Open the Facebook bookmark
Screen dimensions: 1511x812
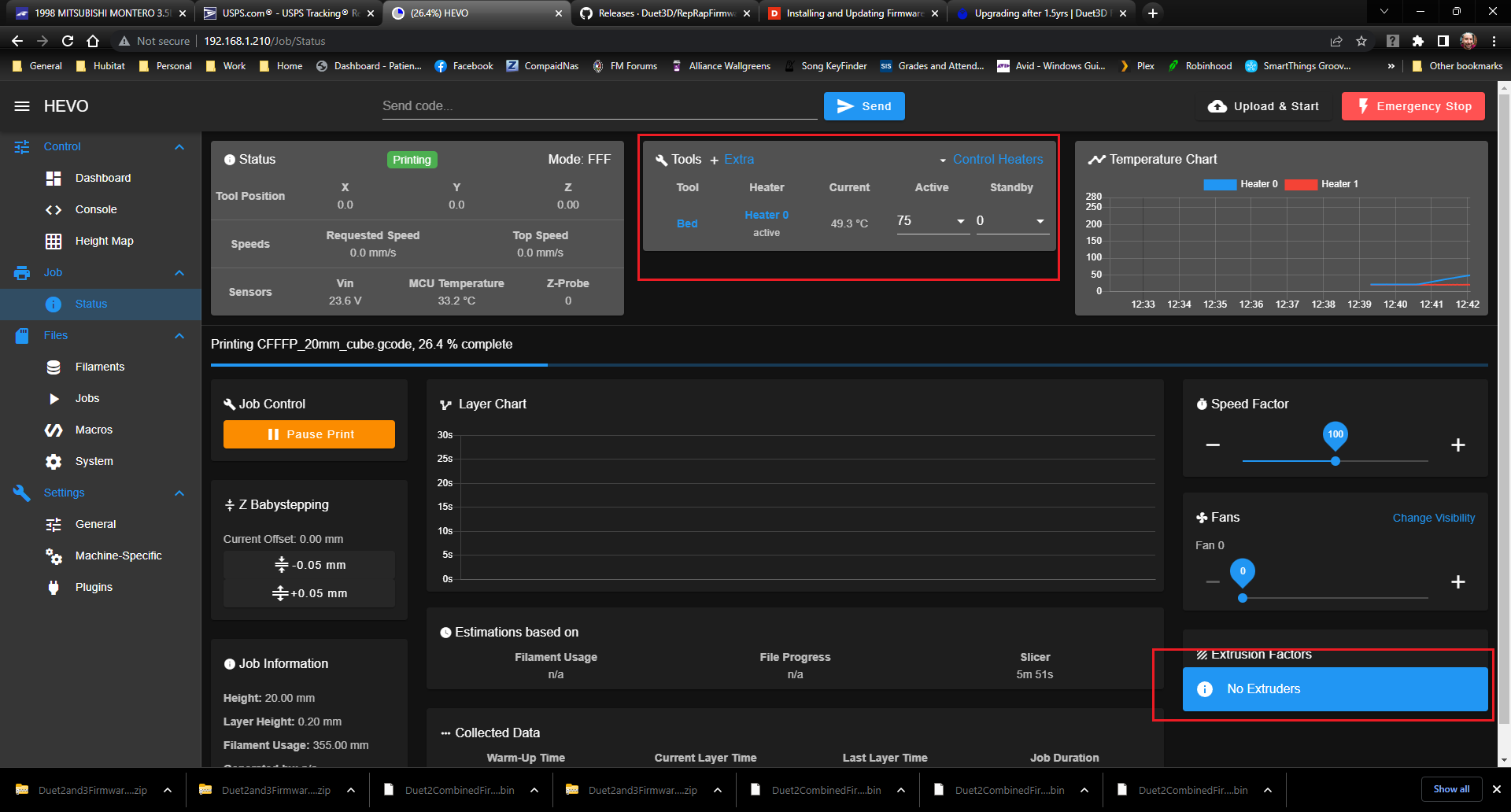point(464,66)
